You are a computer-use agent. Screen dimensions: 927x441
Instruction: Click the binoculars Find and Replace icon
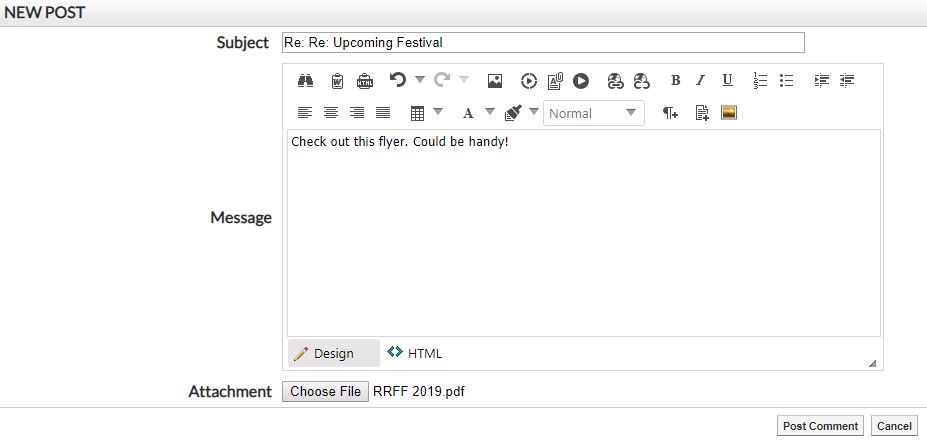pyautogui.click(x=306, y=81)
